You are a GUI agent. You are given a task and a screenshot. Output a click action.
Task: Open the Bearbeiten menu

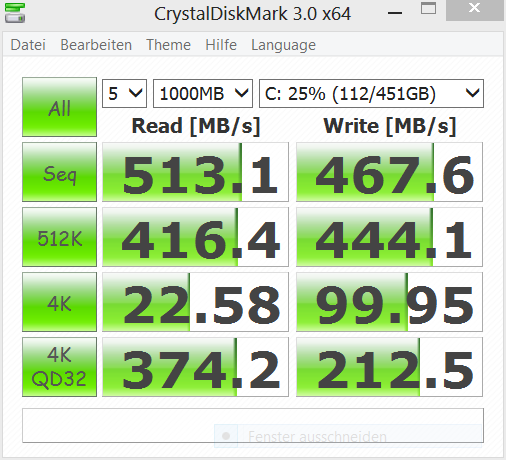click(x=96, y=45)
